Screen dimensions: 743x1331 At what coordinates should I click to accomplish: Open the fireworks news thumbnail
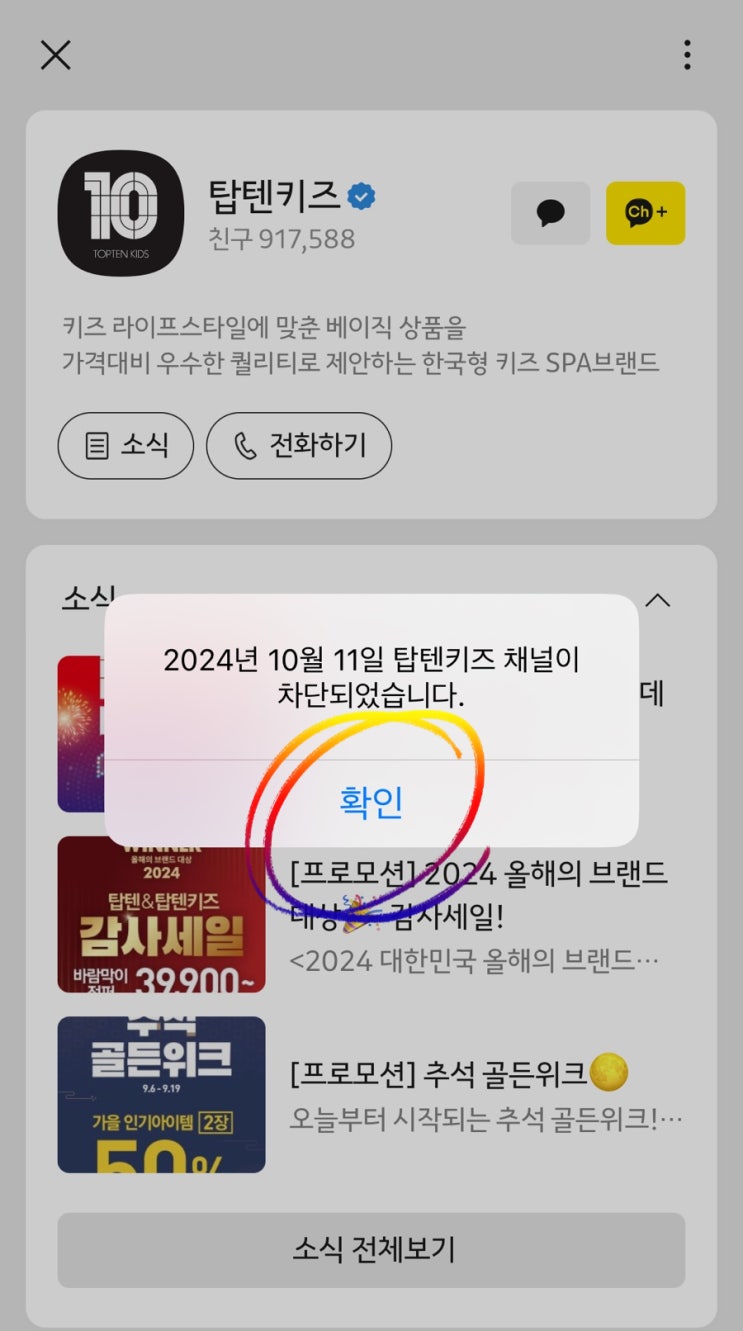point(81,734)
